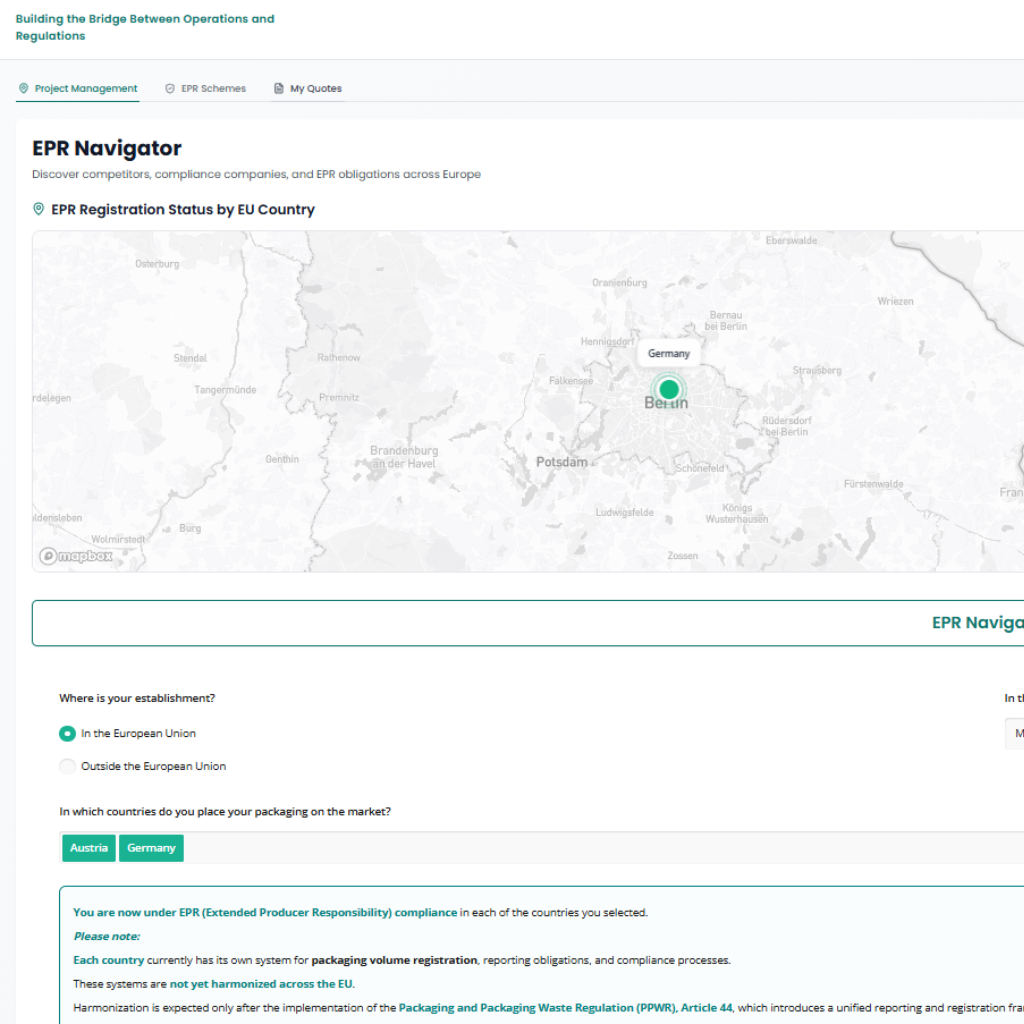Click the EPR Schemes shield icon
The image size is (1024, 1024).
pyautogui.click(x=170, y=88)
